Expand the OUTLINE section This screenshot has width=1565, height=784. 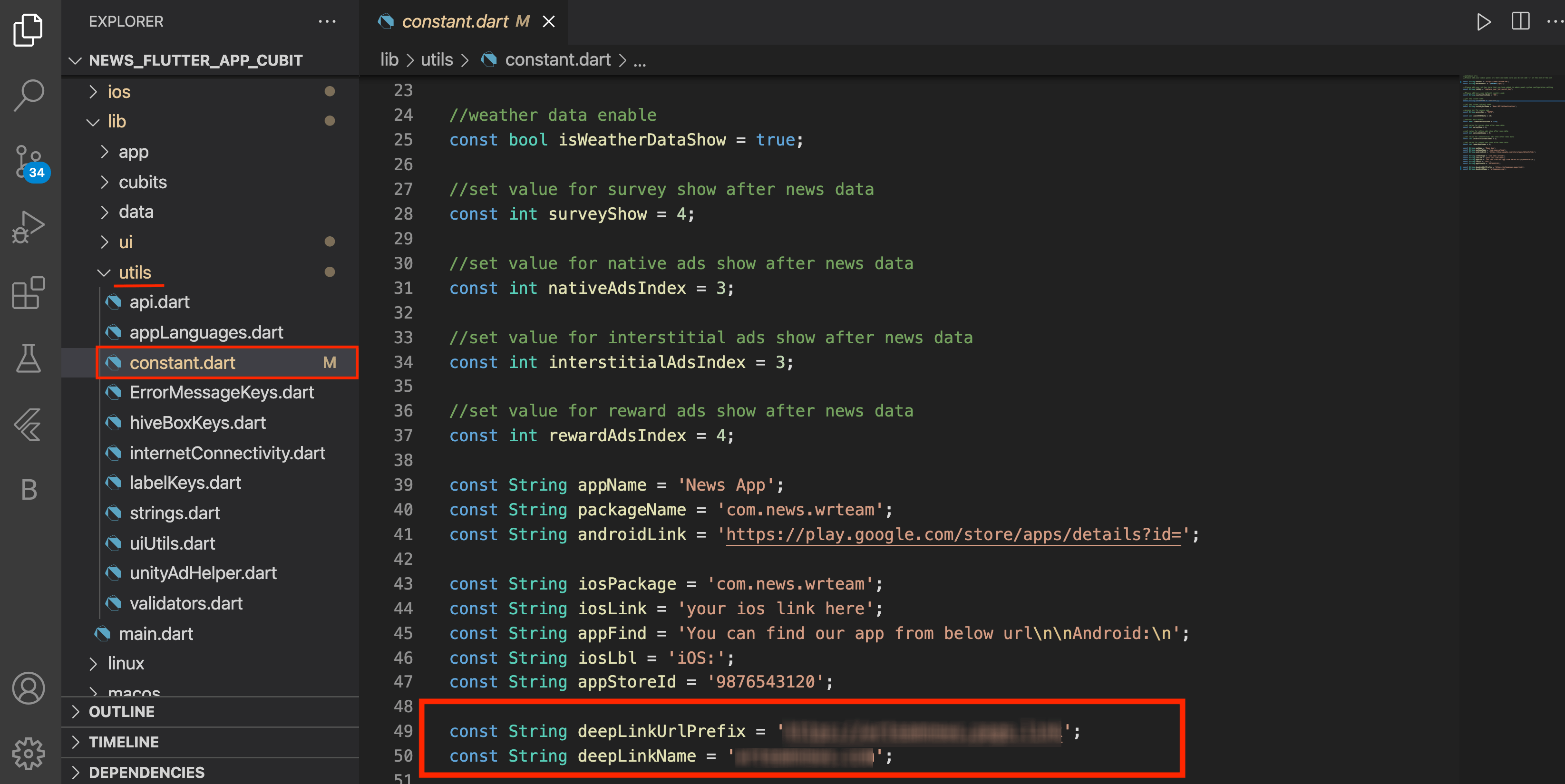click(x=122, y=712)
